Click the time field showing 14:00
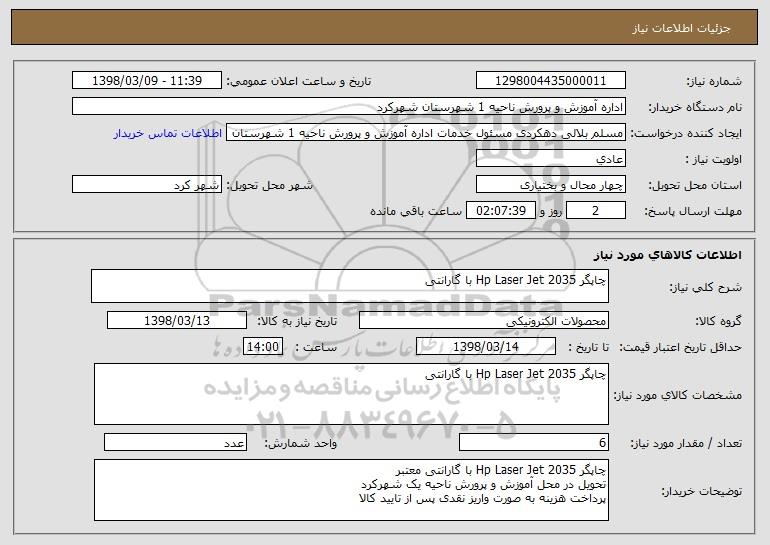Viewport: 770px width, 545px height. (263, 347)
